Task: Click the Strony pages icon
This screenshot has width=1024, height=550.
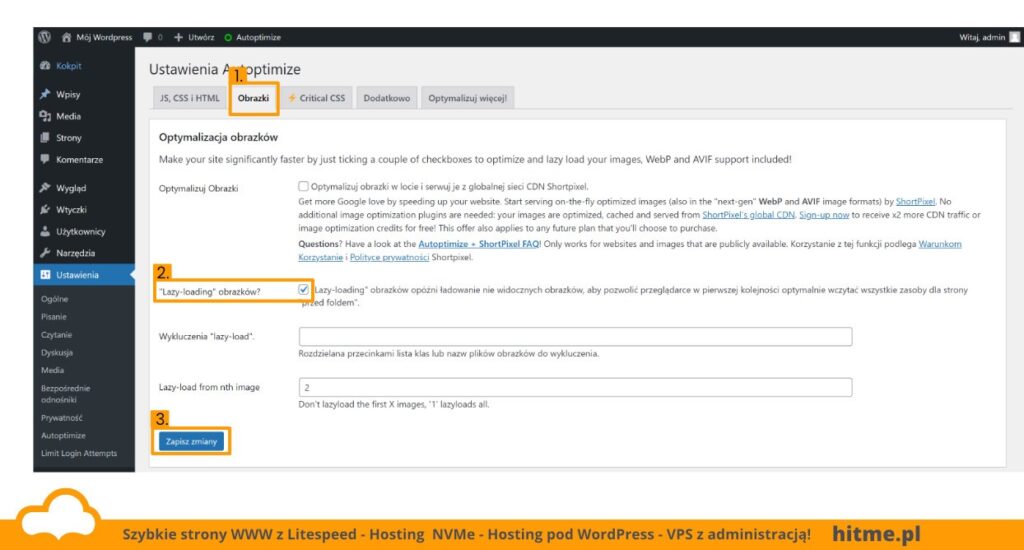Action: pos(45,138)
